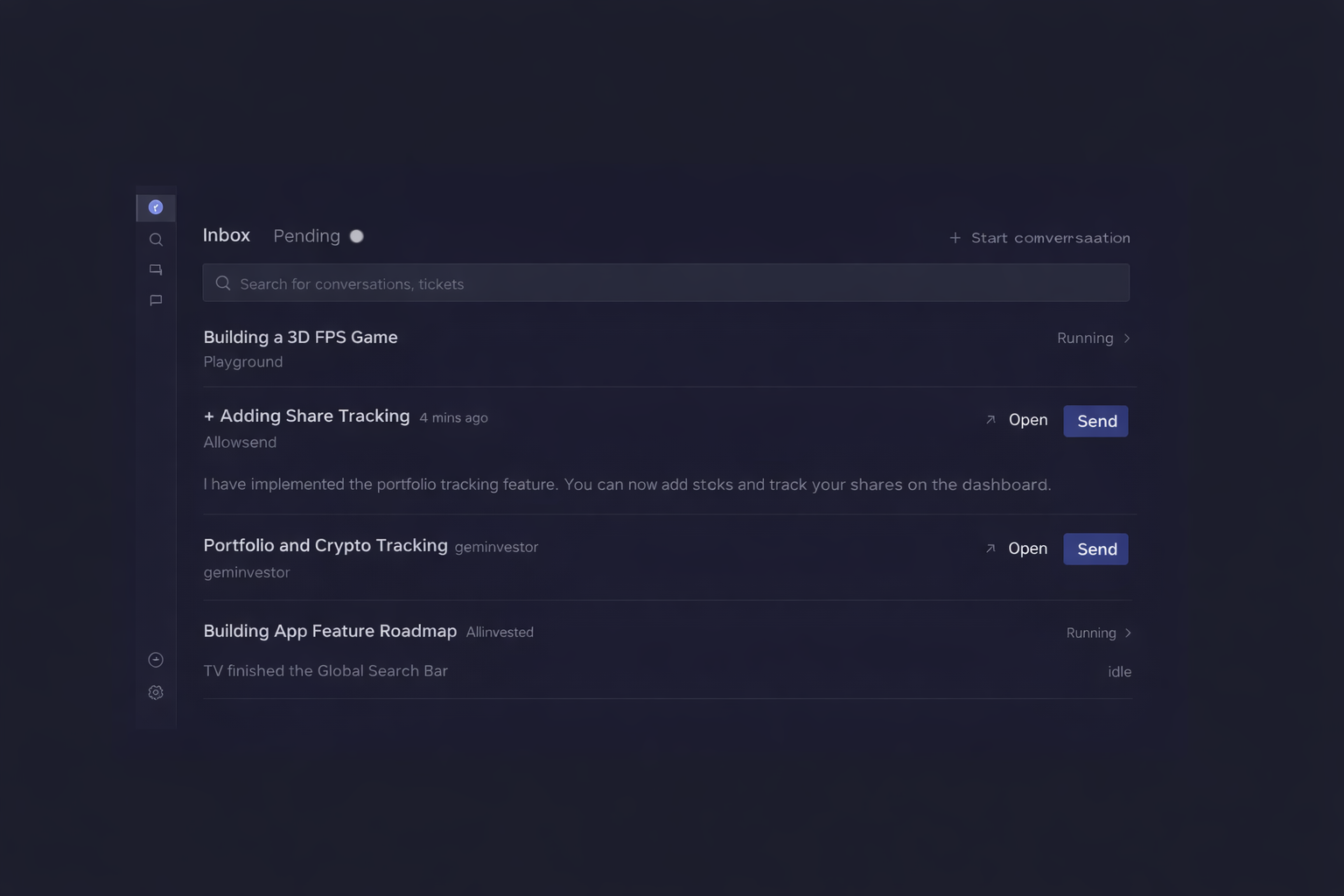Click the arrow icon beside Adding Share Tracking Open

click(990, 420)
